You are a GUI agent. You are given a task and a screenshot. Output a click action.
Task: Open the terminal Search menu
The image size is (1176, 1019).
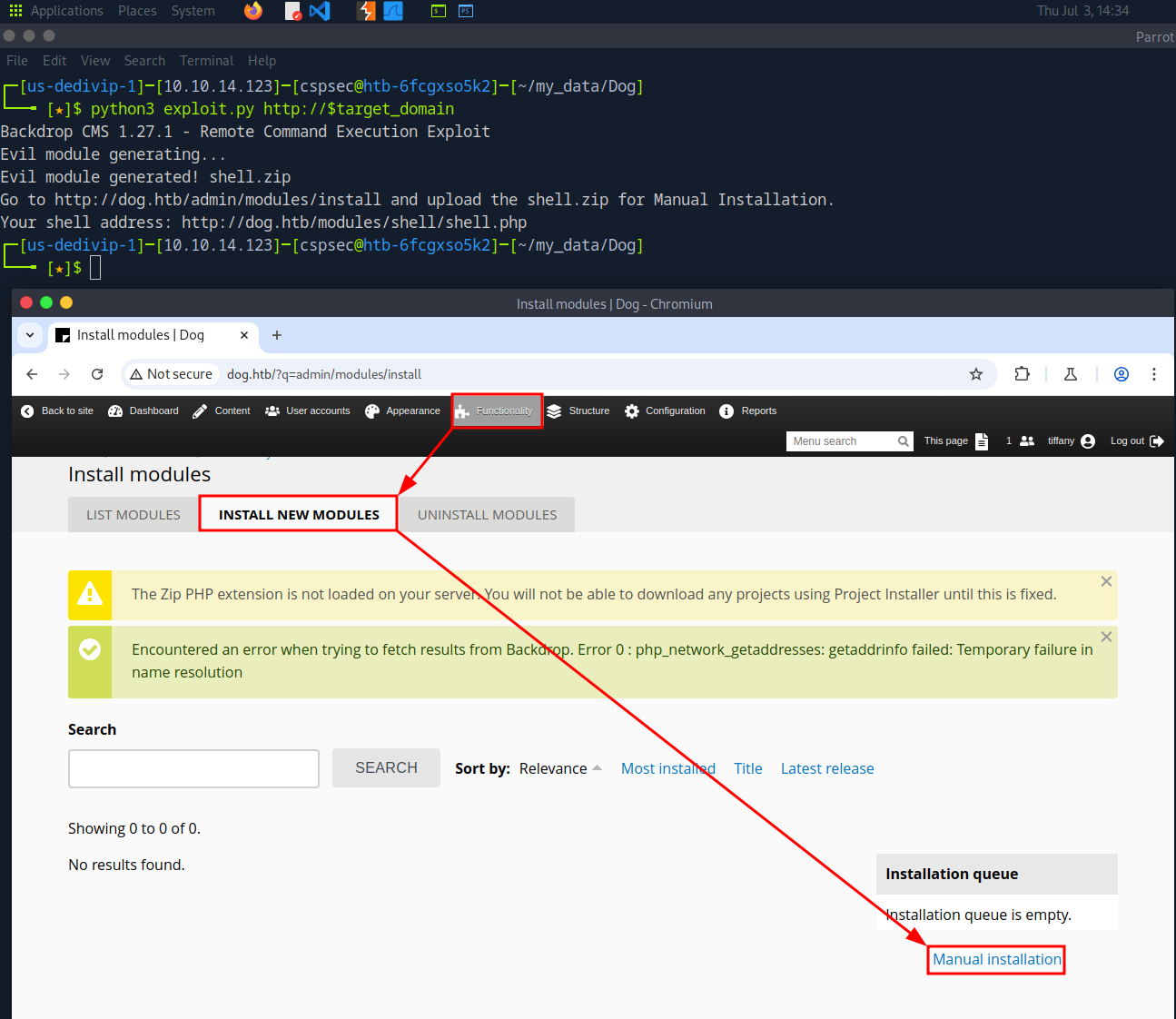coord(144,61)
